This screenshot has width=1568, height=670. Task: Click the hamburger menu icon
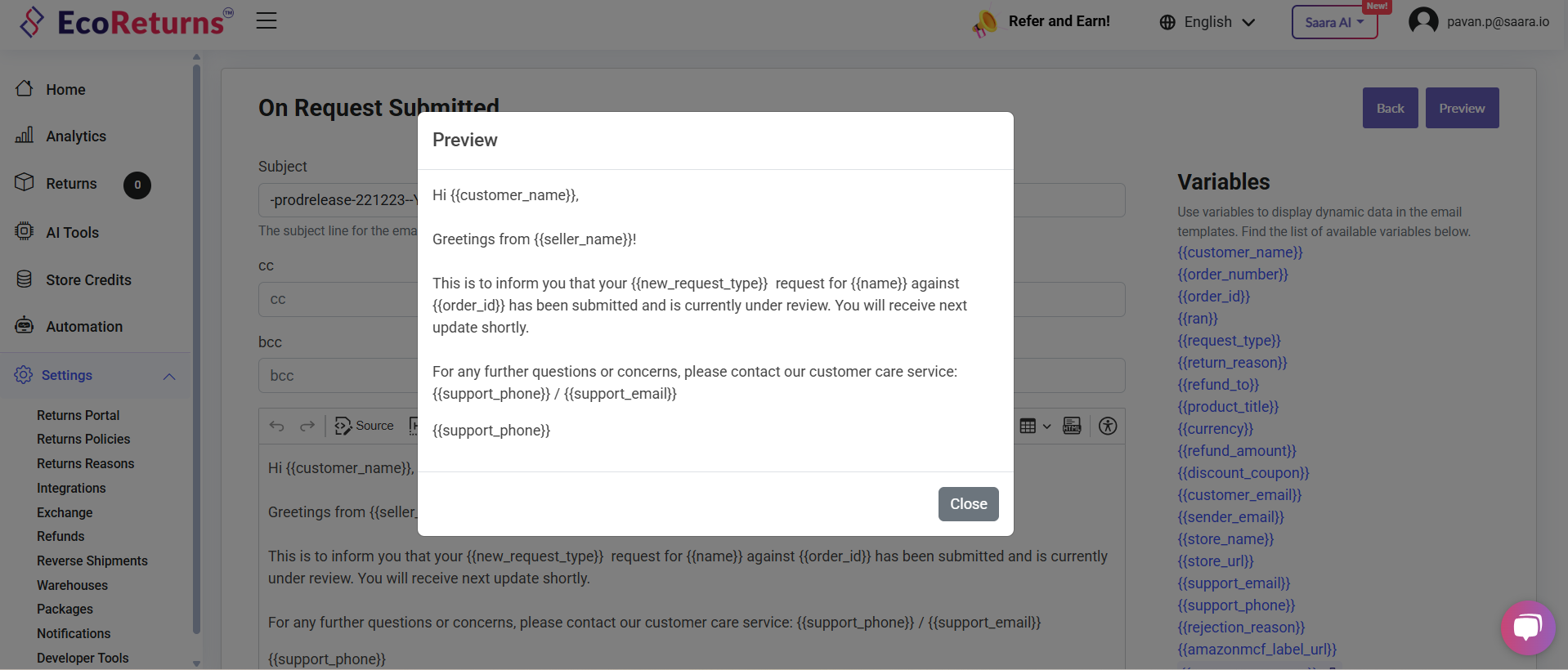click(x=267, y=21)
